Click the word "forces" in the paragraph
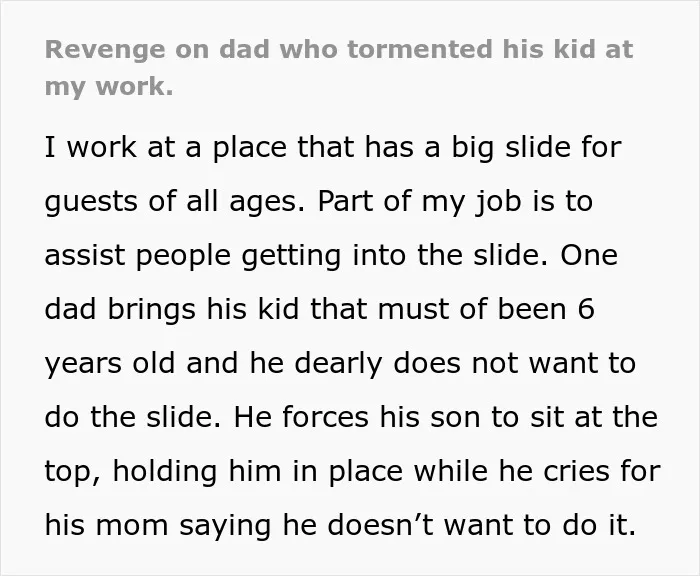The height and width of the screenshot is (576, 700). (325, 417)
